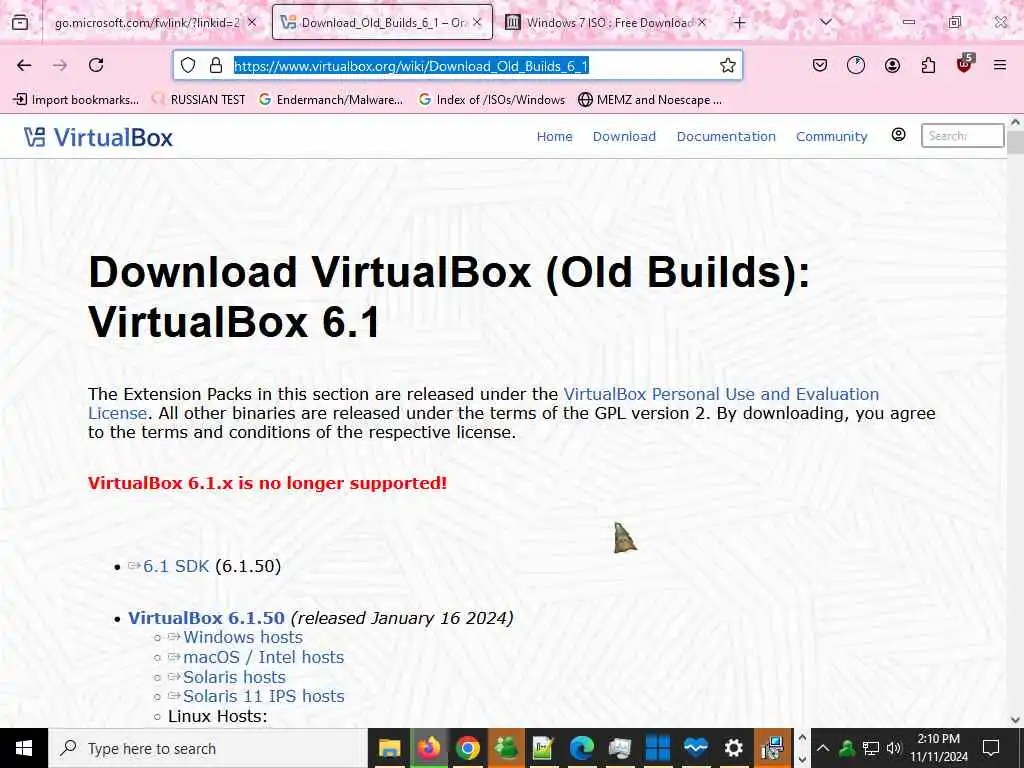Open the Windows Start menu
Screen dimensions: 1024x768
pyautogui.click(x=24, y=748)
